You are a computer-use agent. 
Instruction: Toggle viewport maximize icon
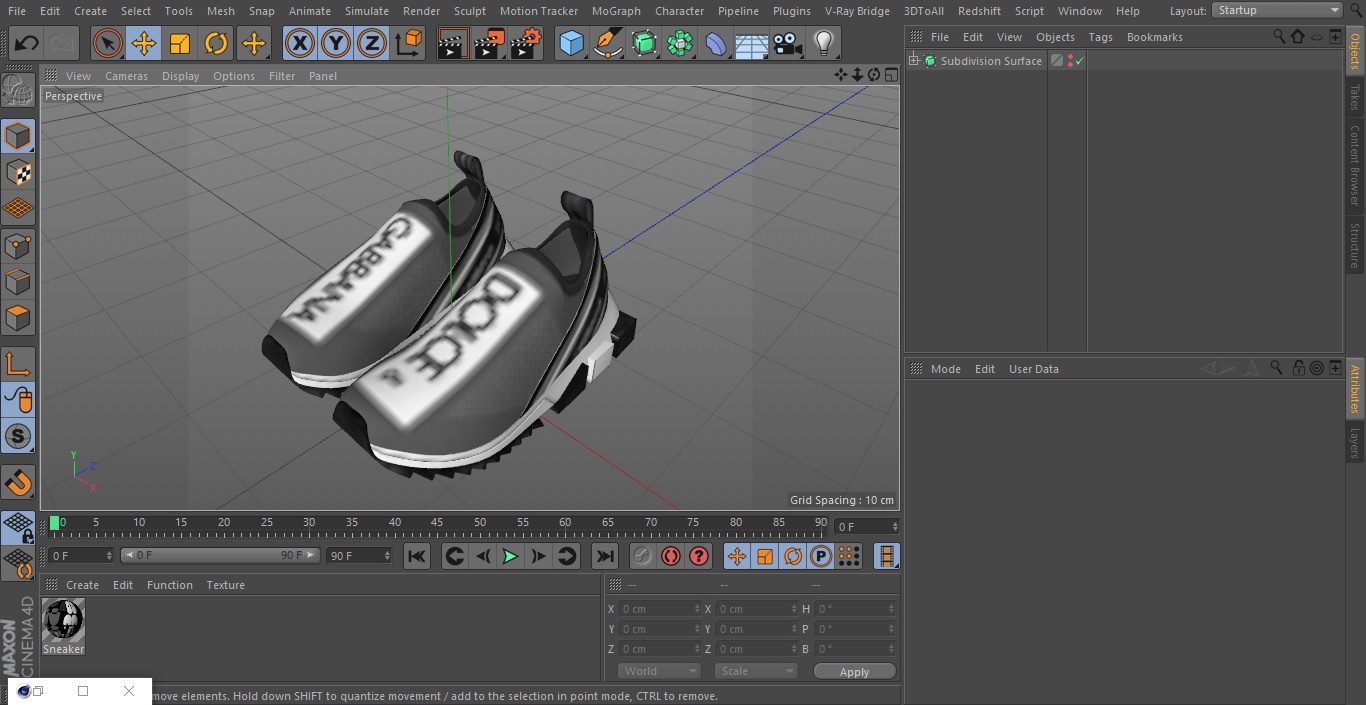[891, 75]
